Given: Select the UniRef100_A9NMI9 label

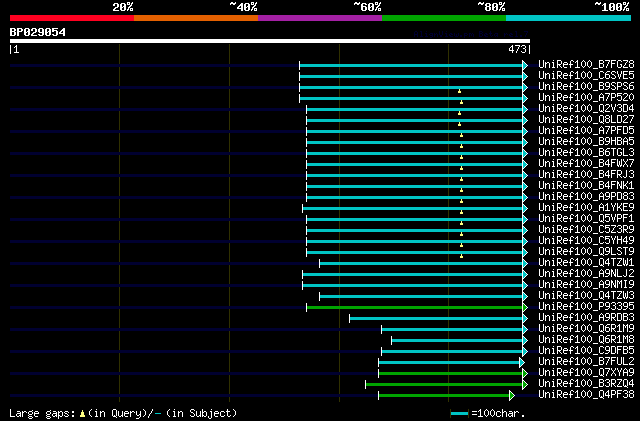Looking at the screenshot, I should pos(586,285).
